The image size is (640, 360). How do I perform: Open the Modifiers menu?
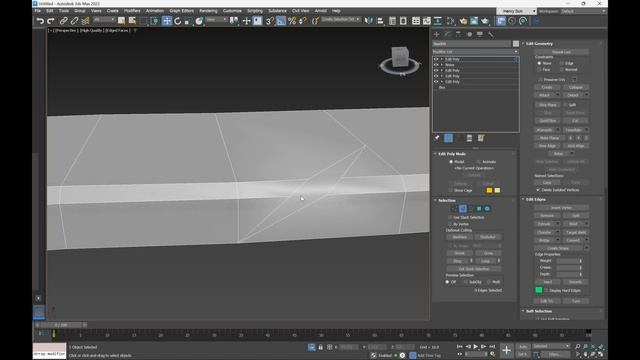click(x=132, y=11)
